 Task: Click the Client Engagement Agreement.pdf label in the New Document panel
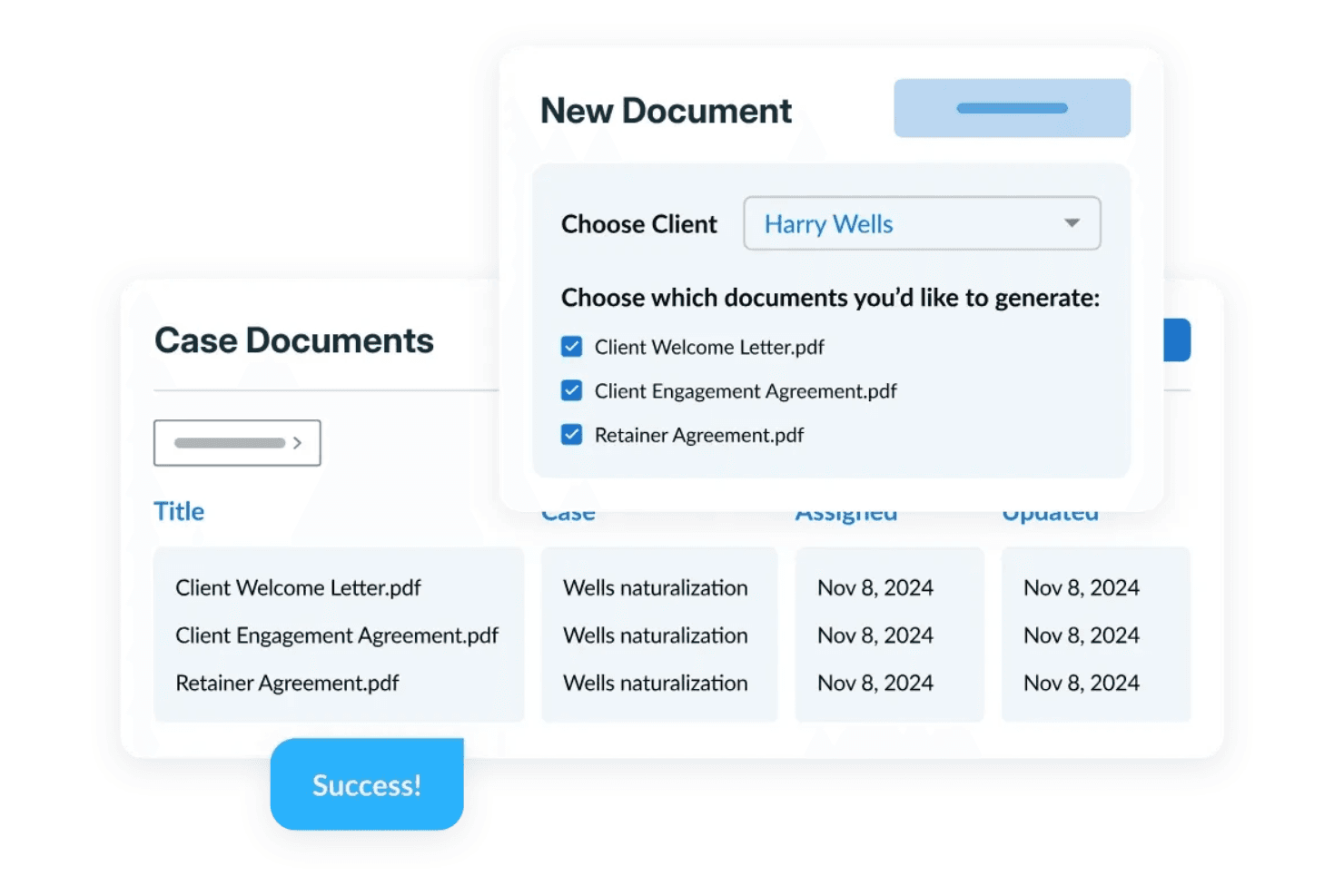[746, 391]
